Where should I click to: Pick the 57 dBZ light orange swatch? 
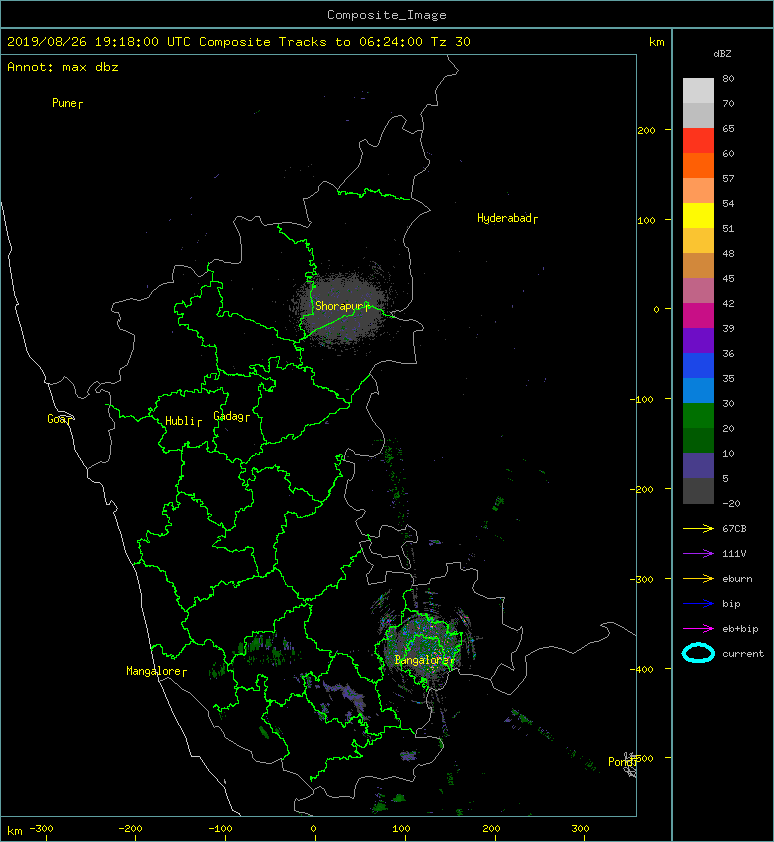[698, 191]
